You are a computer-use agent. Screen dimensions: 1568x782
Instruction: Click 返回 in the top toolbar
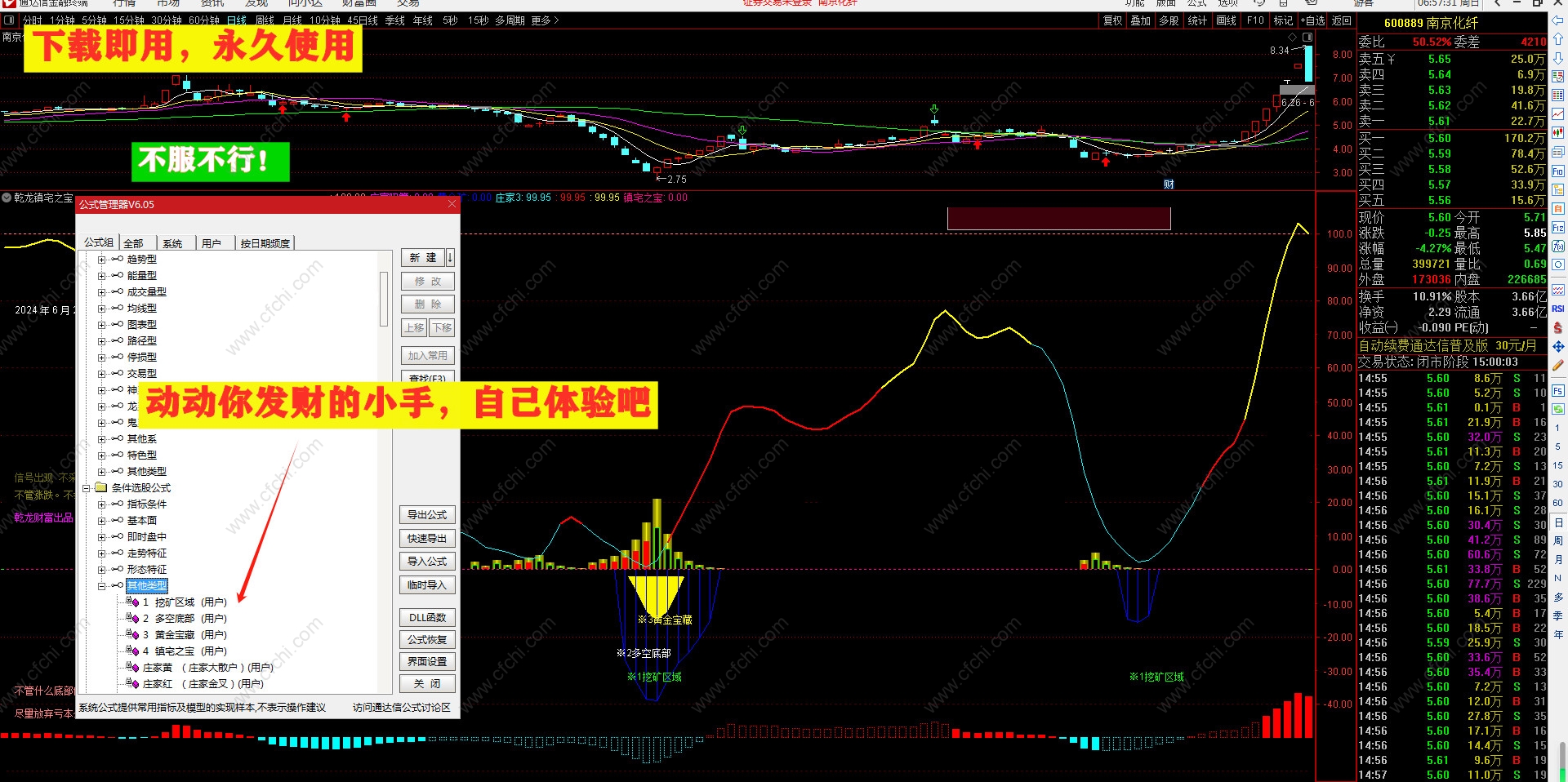pos(1342,20)
